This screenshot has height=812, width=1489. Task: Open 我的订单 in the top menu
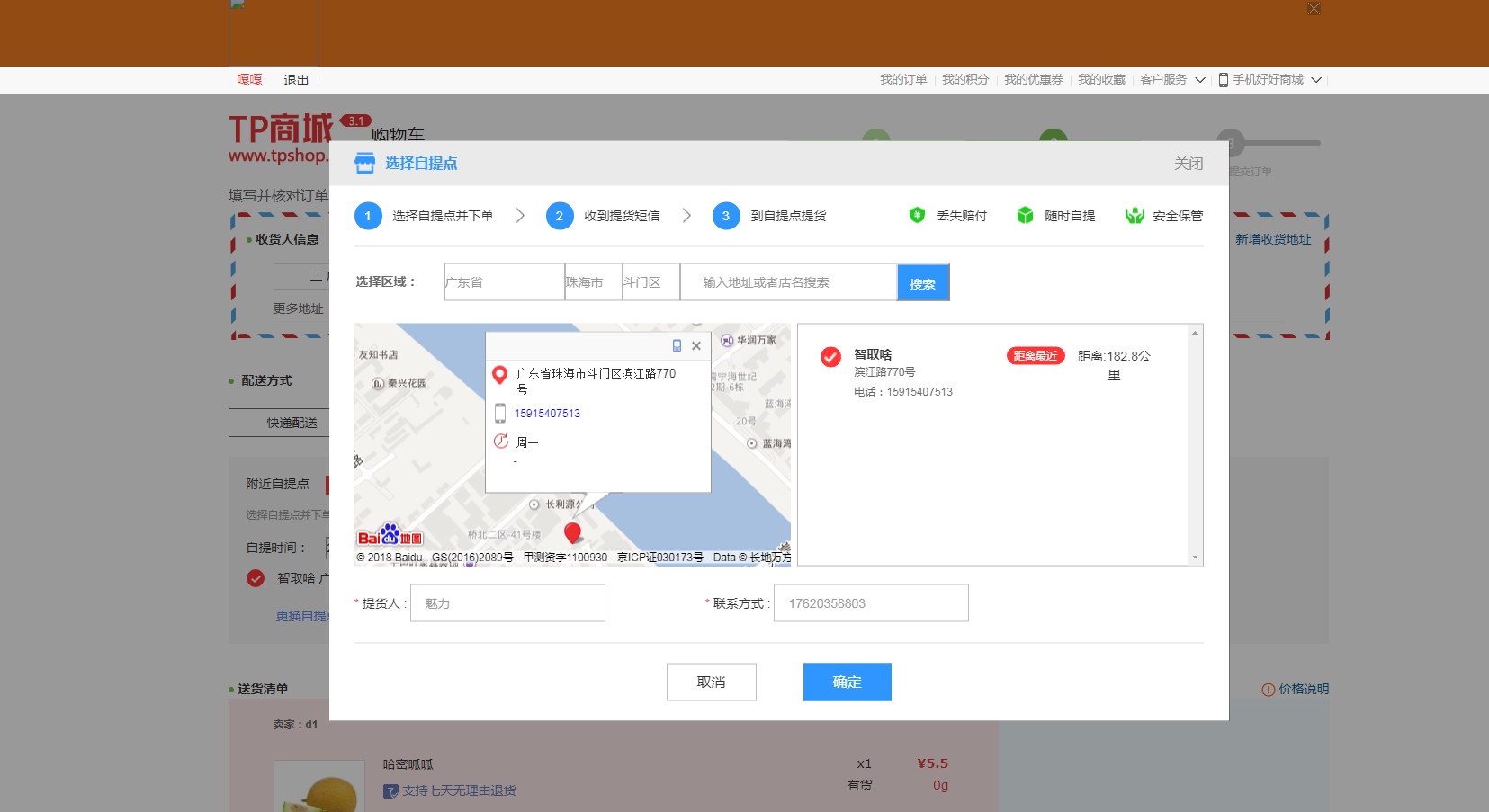click(902, 80)
